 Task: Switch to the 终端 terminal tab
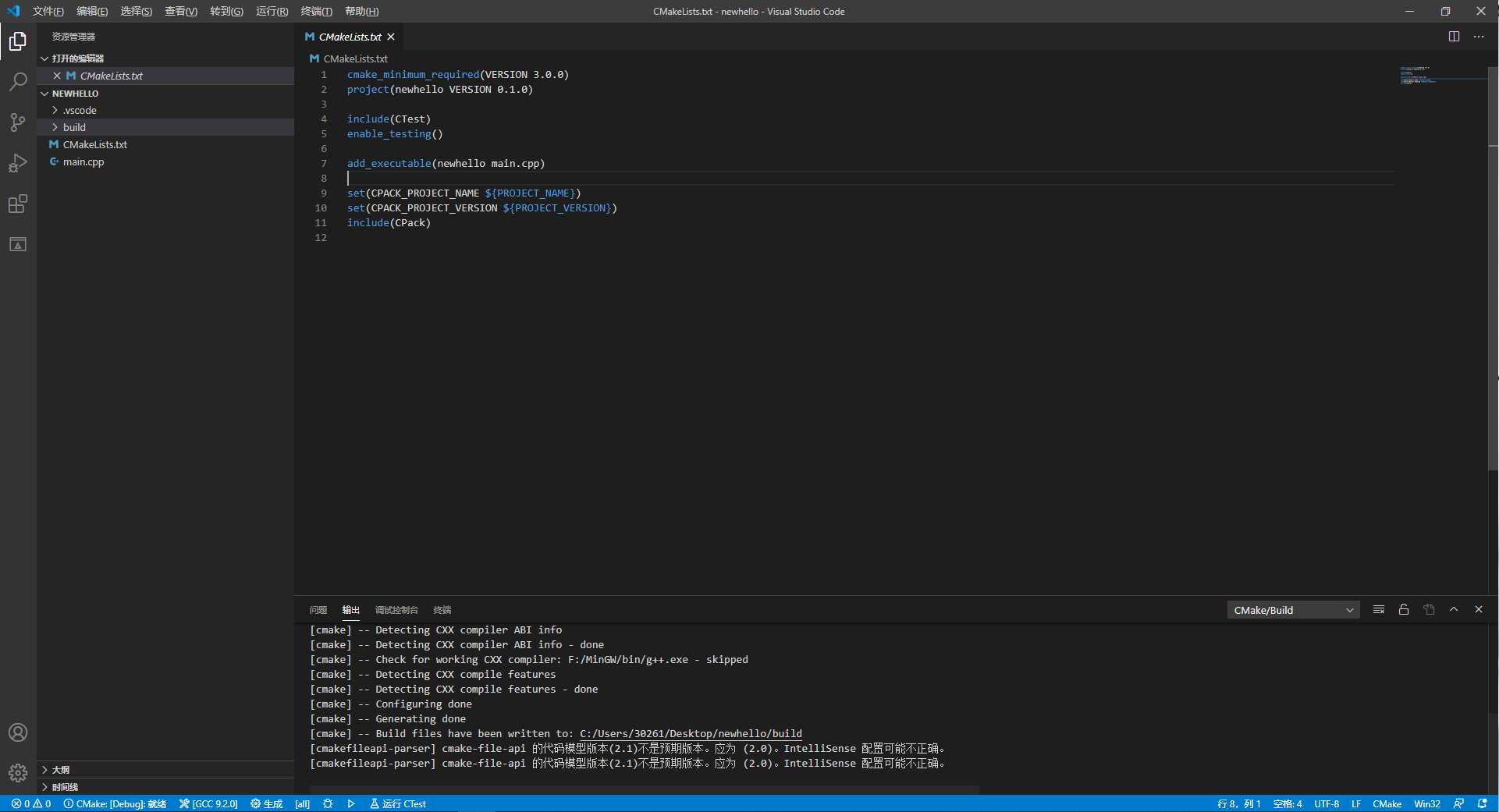click(442, 610)
